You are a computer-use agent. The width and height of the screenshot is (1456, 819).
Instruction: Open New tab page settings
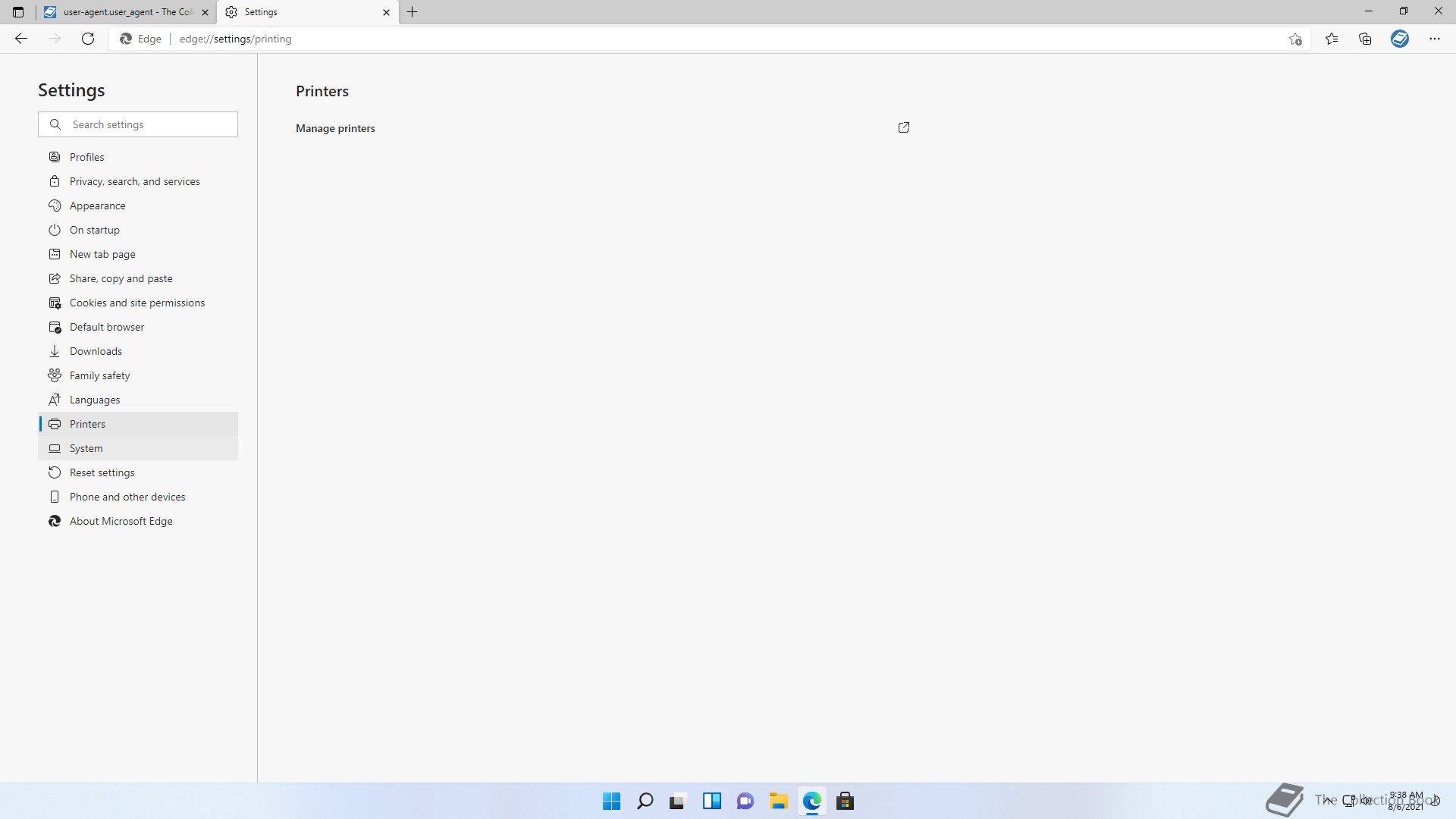138,254
